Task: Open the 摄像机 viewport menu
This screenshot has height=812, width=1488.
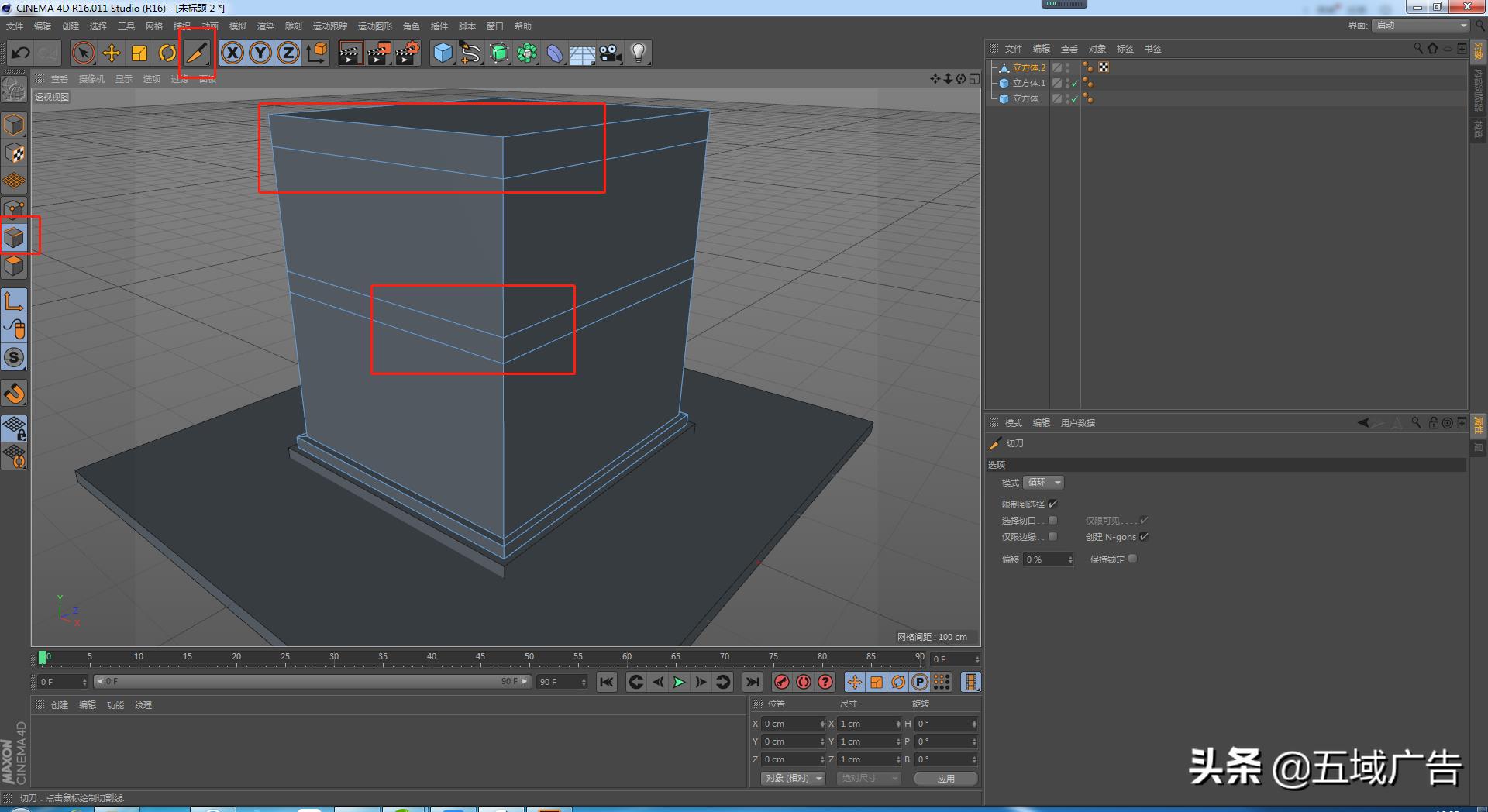Action: pos(91,79)
